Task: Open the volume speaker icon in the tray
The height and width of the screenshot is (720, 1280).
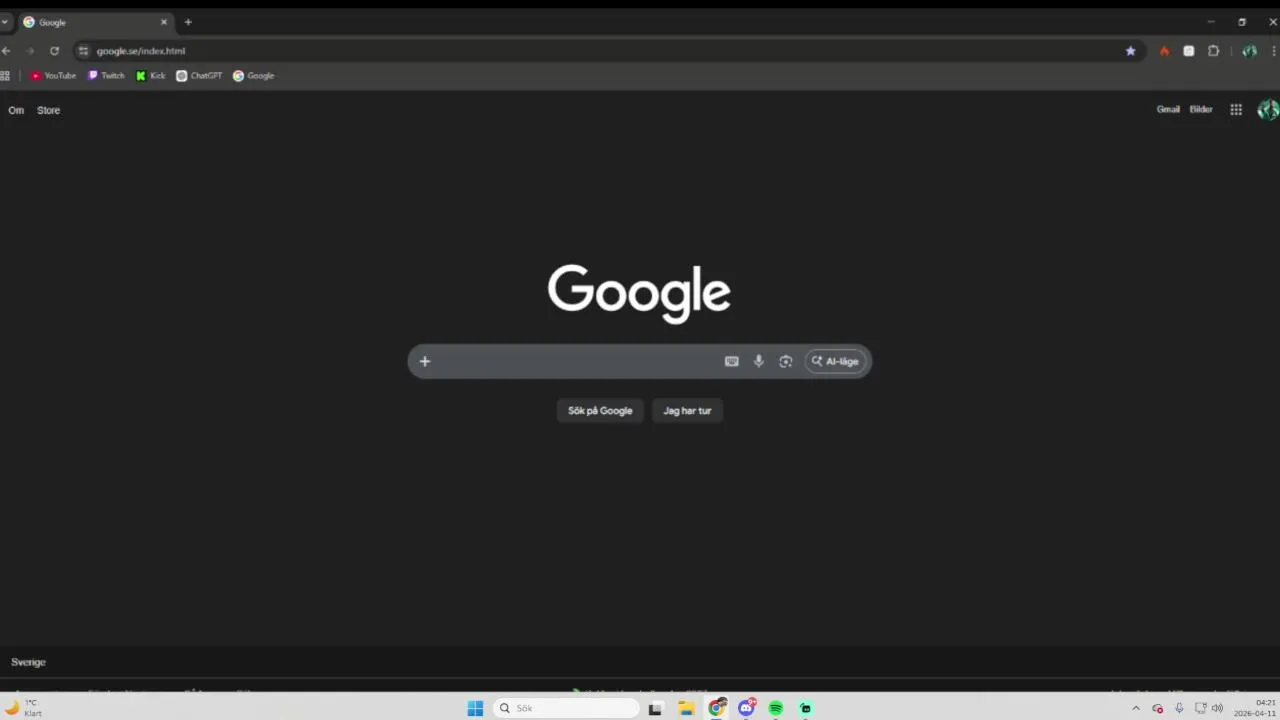Action: [1217, 708]
